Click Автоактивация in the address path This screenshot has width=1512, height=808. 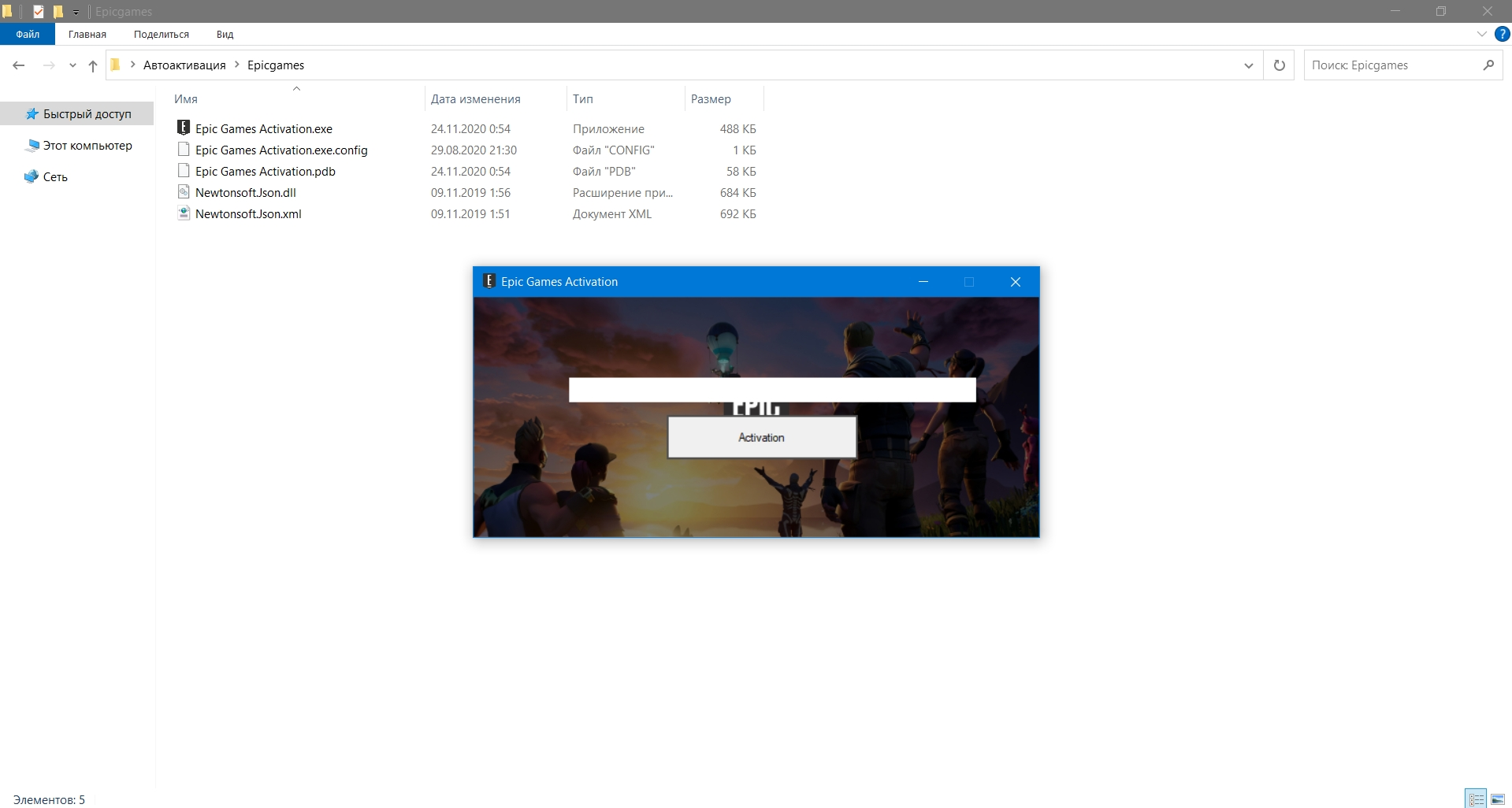pos(184,65)
